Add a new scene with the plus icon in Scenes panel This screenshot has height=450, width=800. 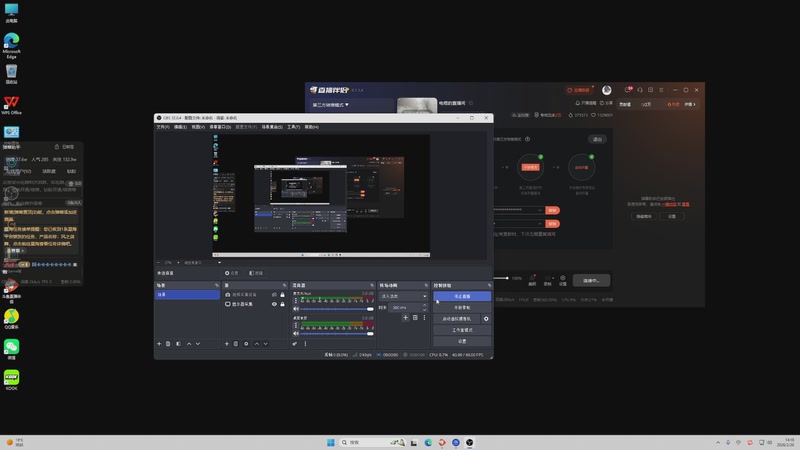pyautogui.click(x=159, y=344)
